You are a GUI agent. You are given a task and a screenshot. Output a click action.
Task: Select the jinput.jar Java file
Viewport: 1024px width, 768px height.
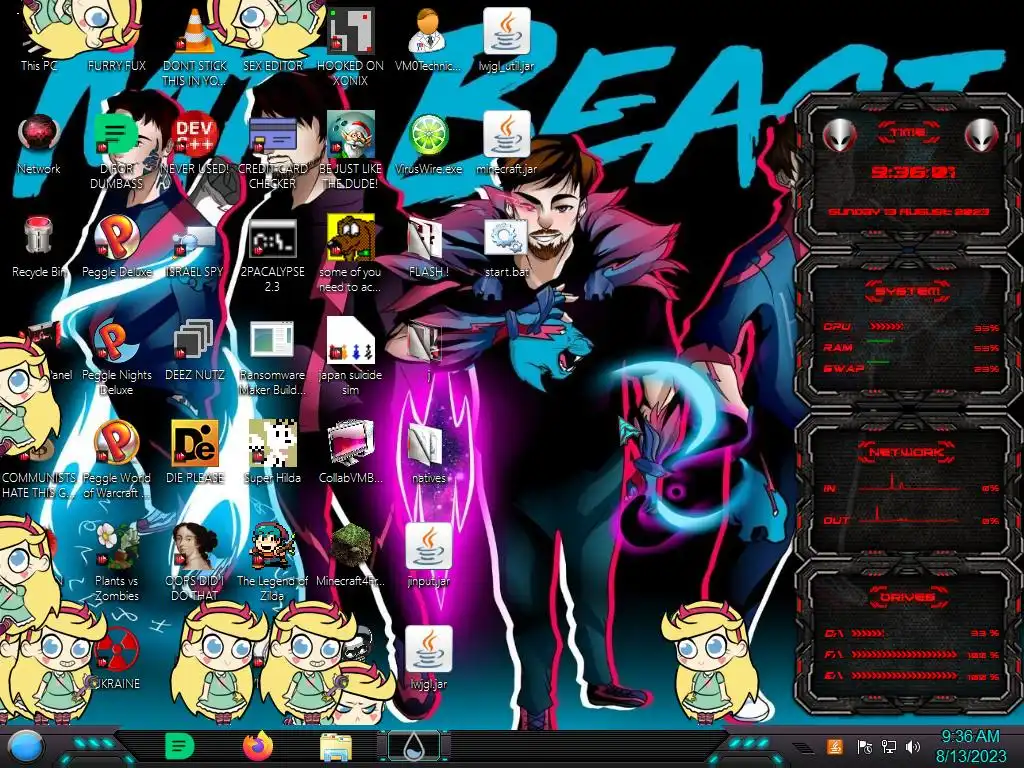click(428, 555)
